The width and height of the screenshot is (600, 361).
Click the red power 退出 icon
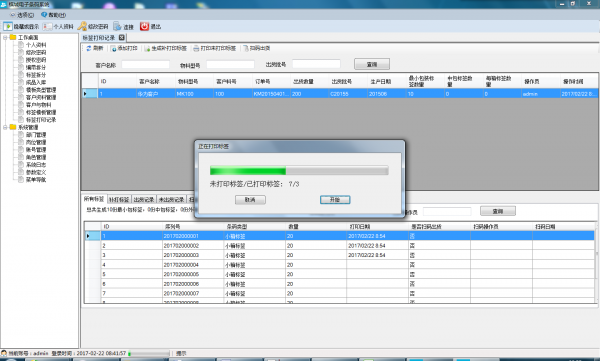pos(144,26)
